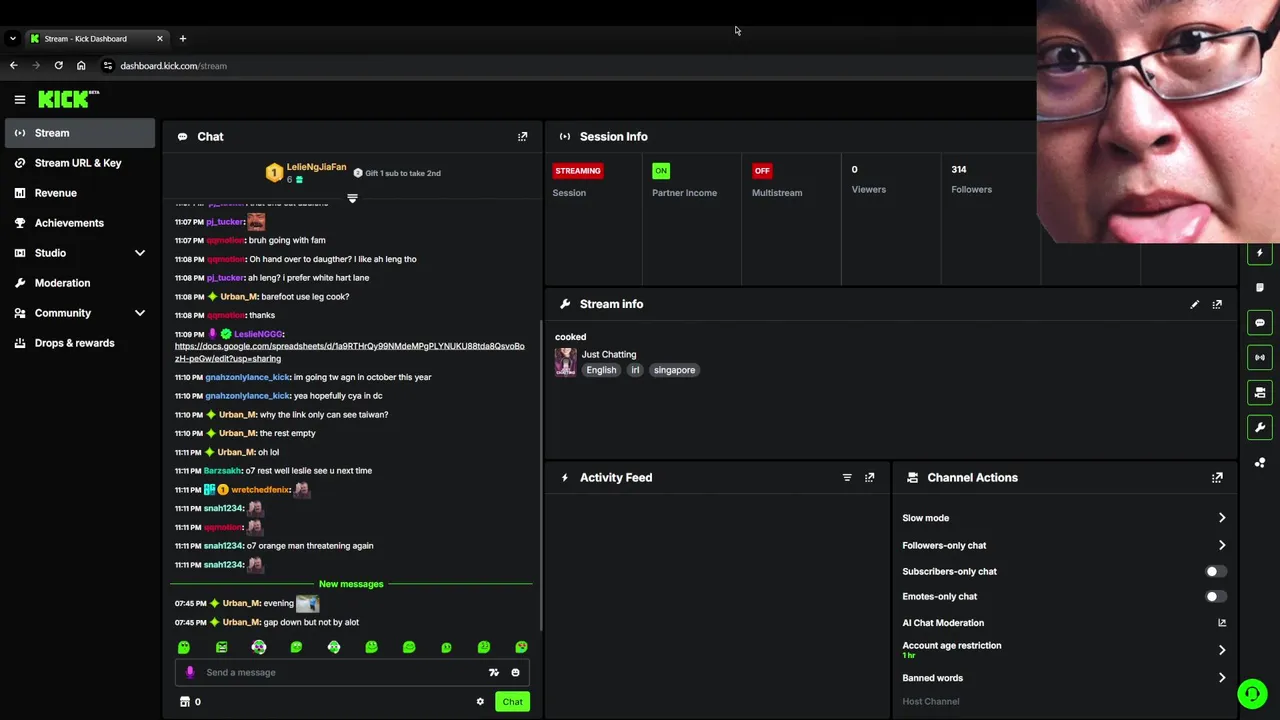Open Revenue page in sidebar
The image size is (1280, 720).
80,193
